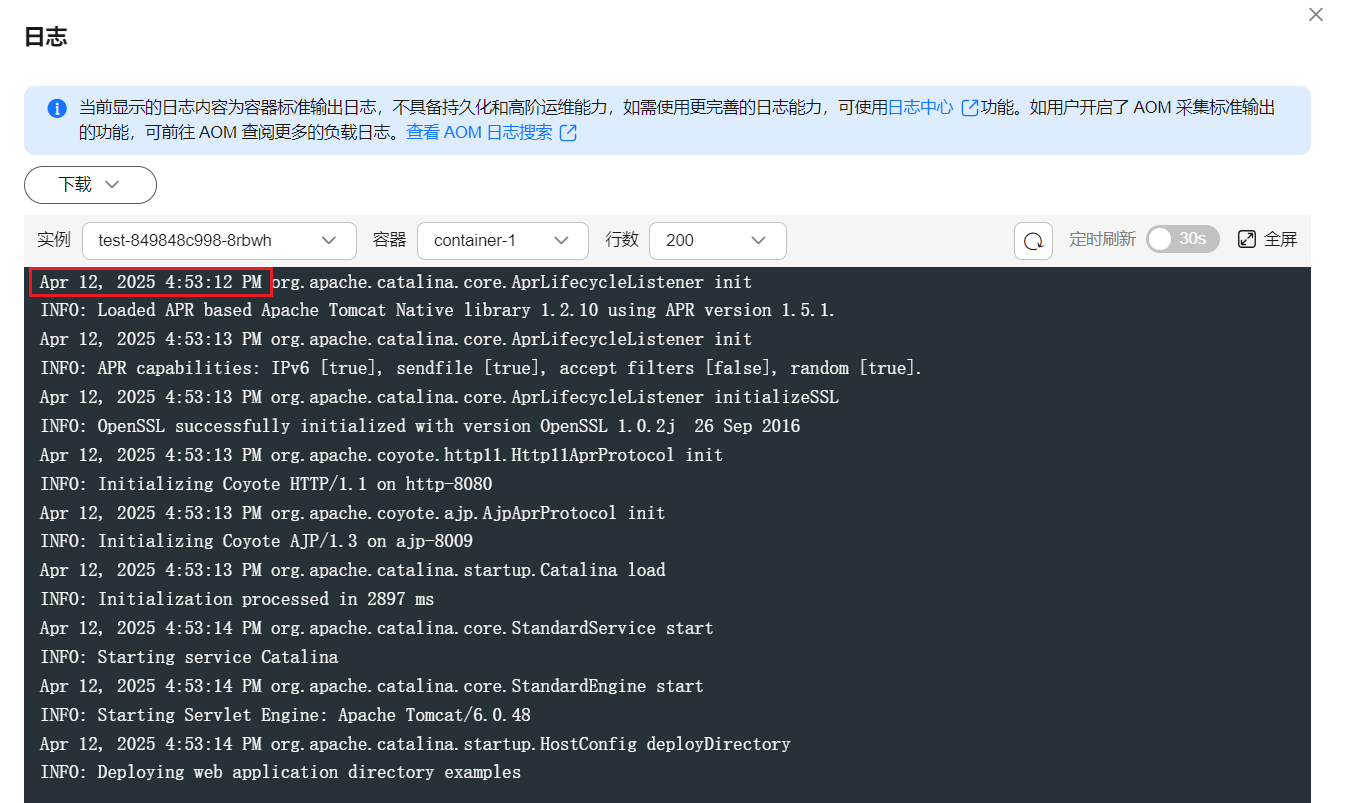Click log line ending 'startup.Catalina load'
1346x803 pixels.
(352, 570)
